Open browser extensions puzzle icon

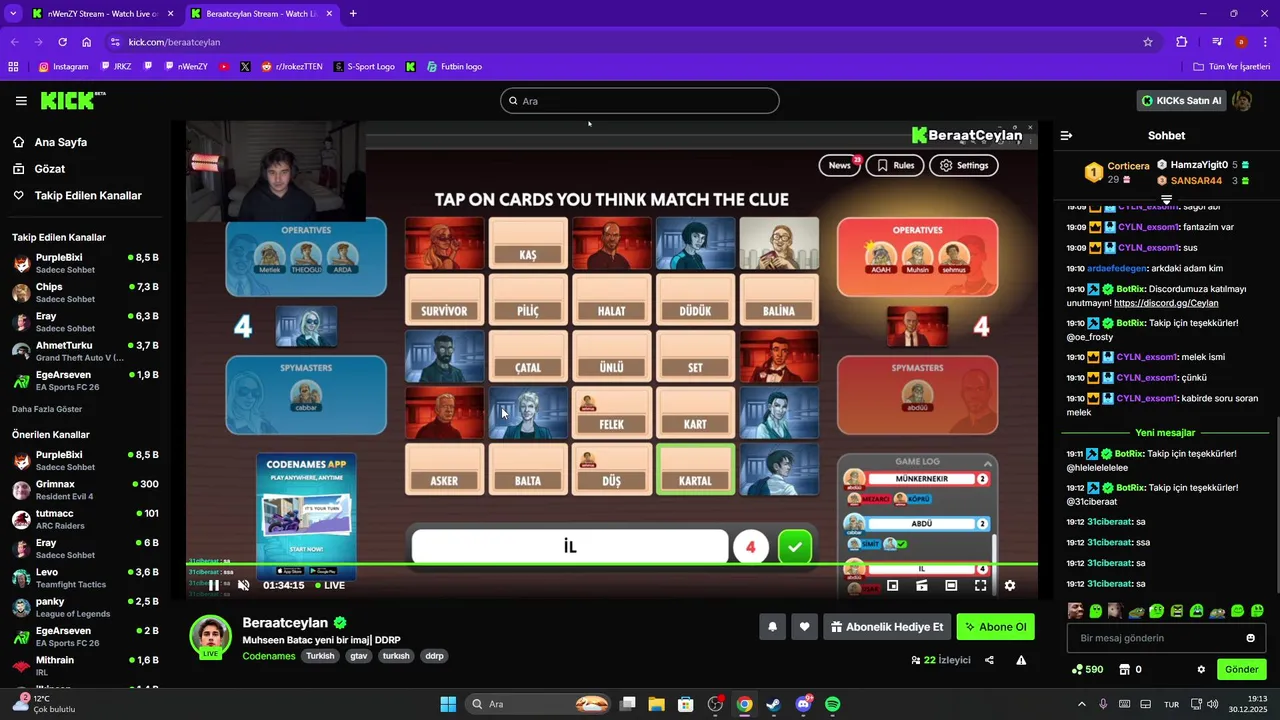1182,42
